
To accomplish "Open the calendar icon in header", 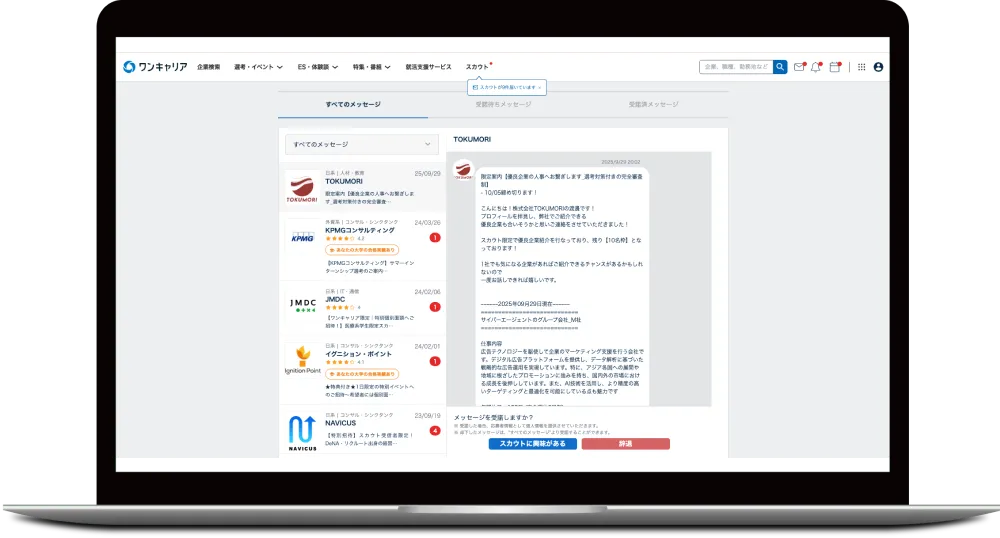I will click(x=835, y=67).
